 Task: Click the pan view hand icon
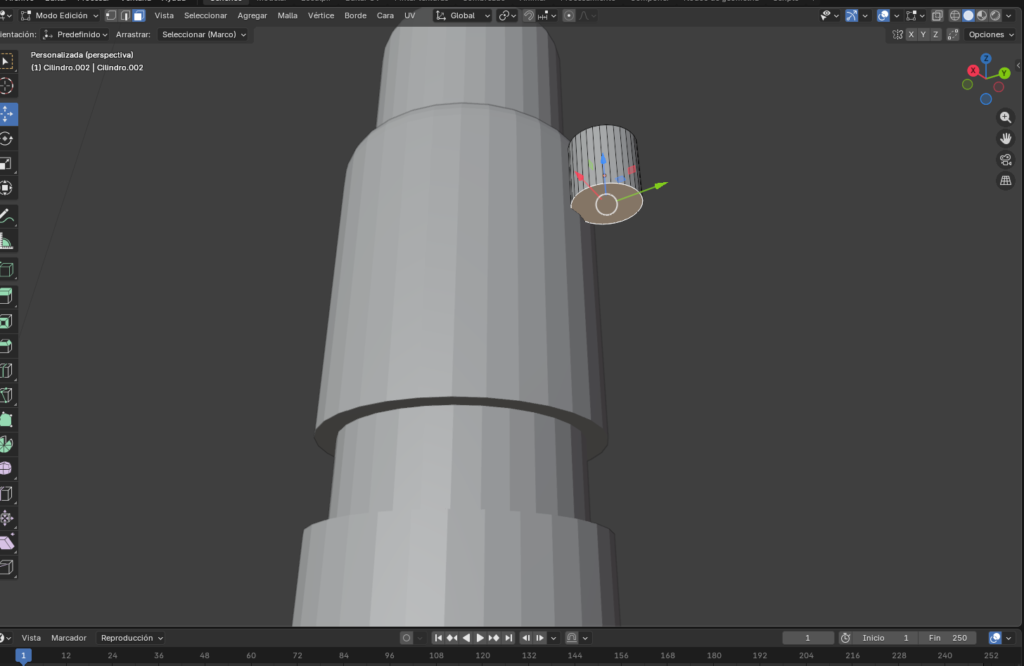[1006, 138]
